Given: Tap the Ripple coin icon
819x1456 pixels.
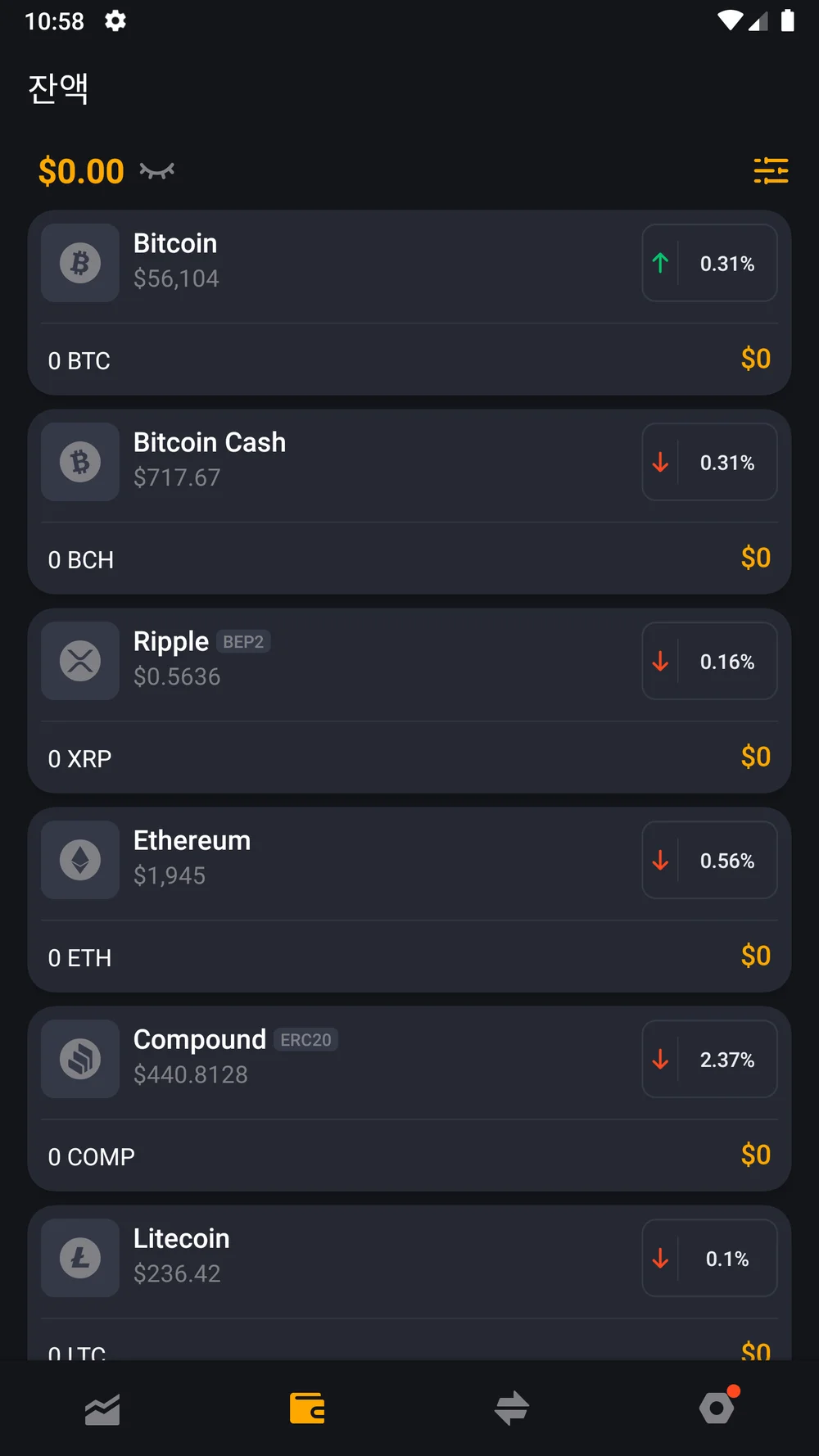Looking at the screenshot, I should (80, 661).
